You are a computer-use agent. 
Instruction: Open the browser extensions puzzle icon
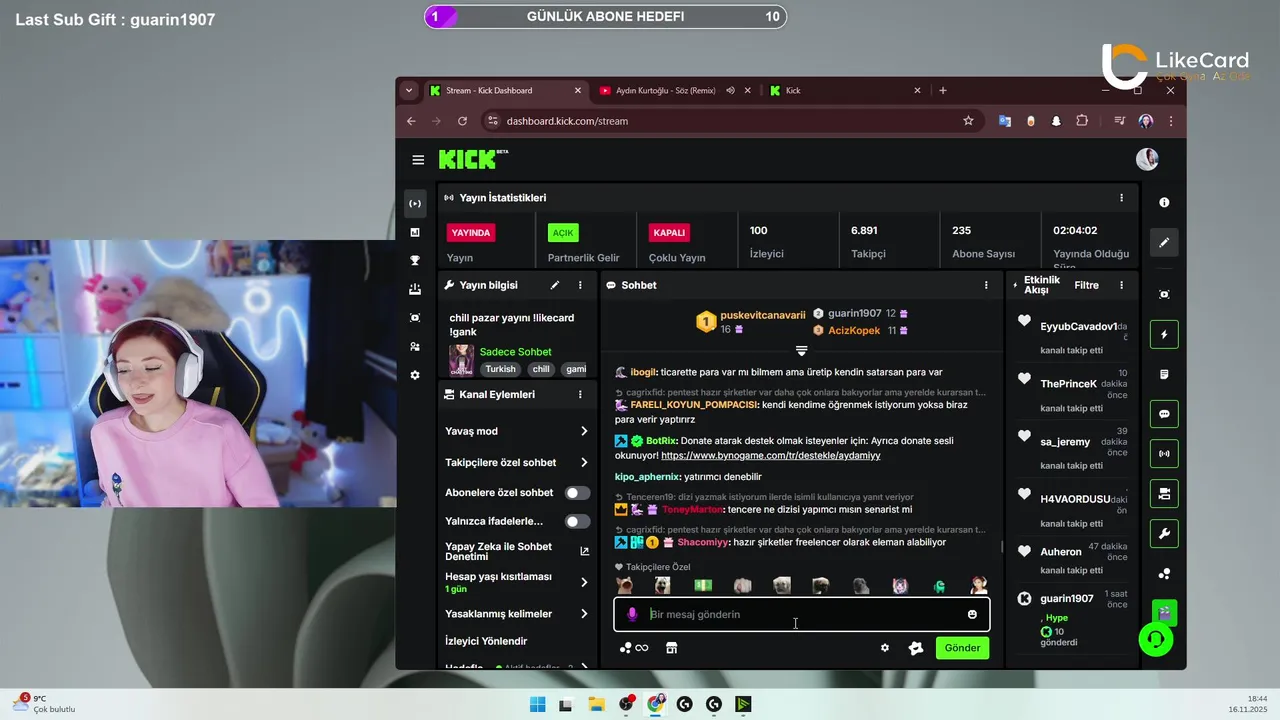(1082, 121)
